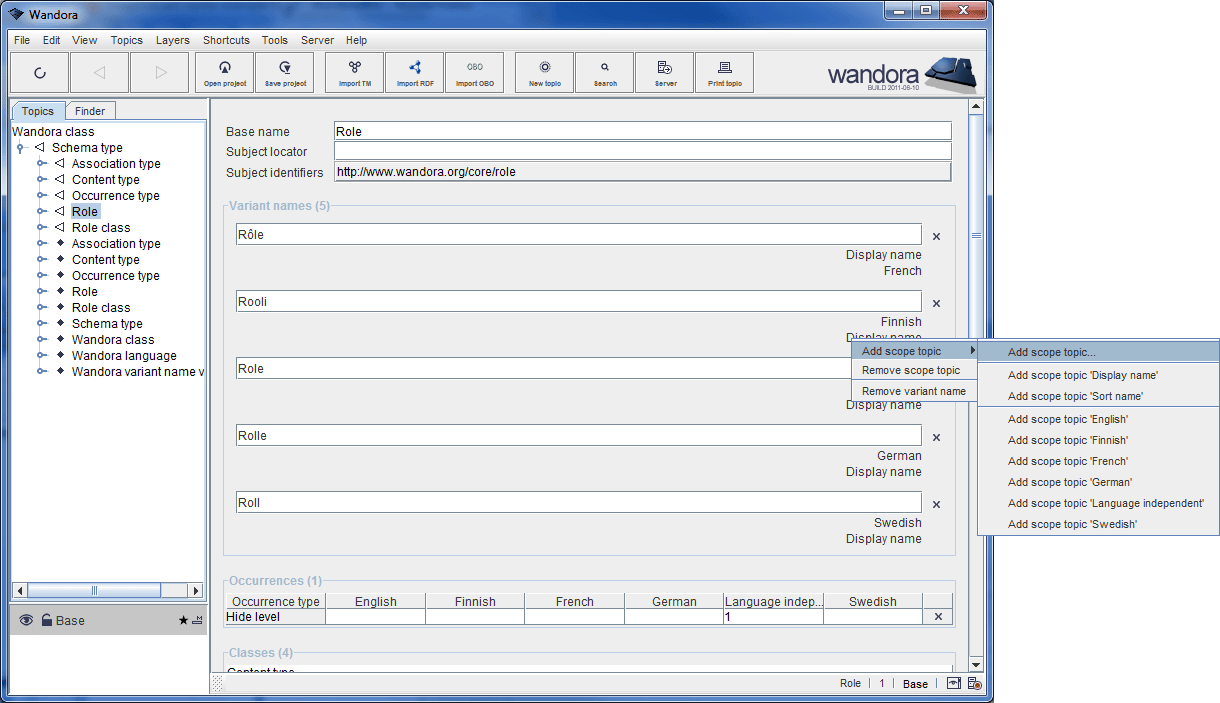Viewport: 1220px width, 703px height.
Task: Save the project with the Save project icon
Action: [285, 72]
